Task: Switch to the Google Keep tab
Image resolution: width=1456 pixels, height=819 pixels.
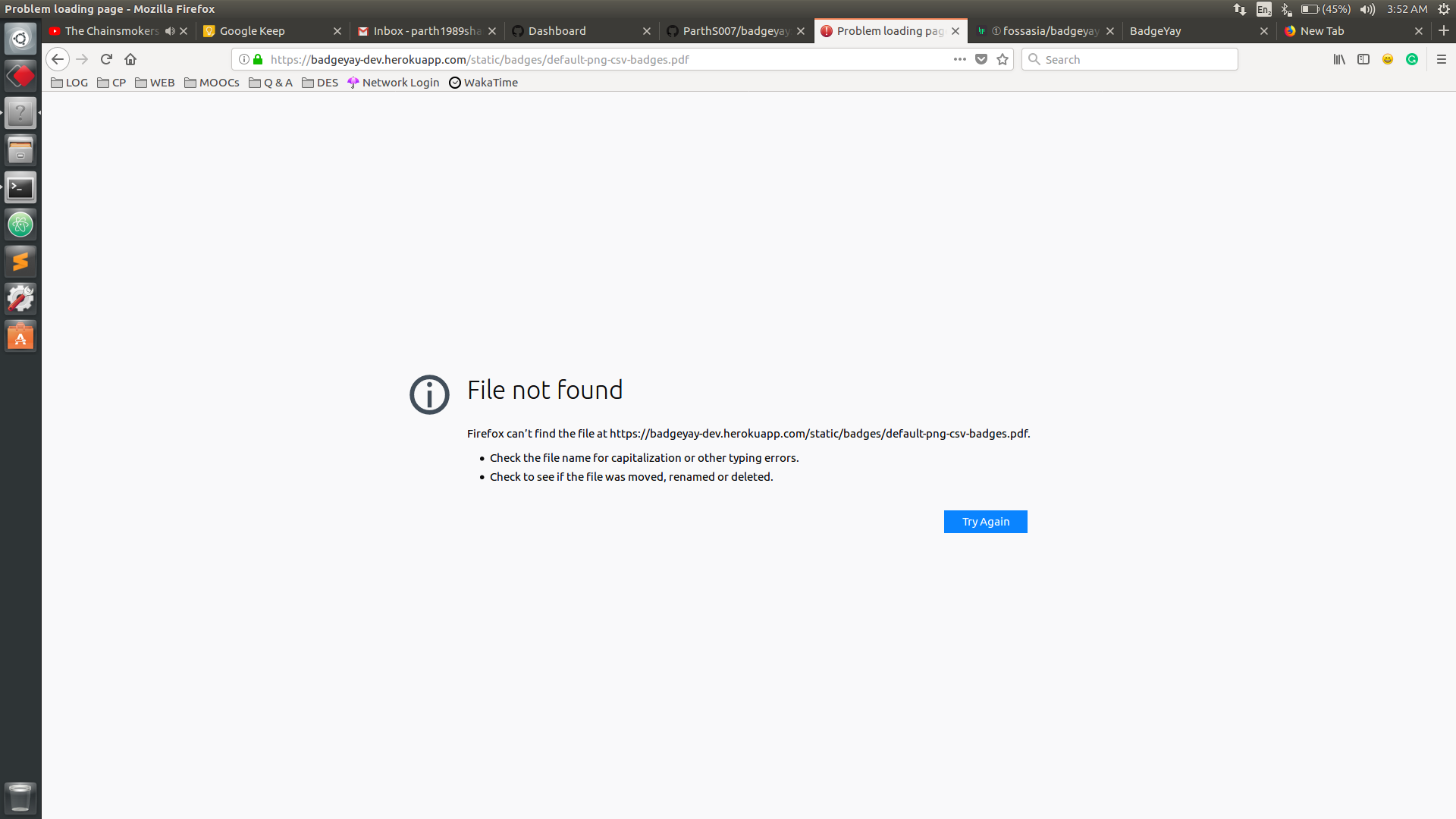Action: coord(273,31)
